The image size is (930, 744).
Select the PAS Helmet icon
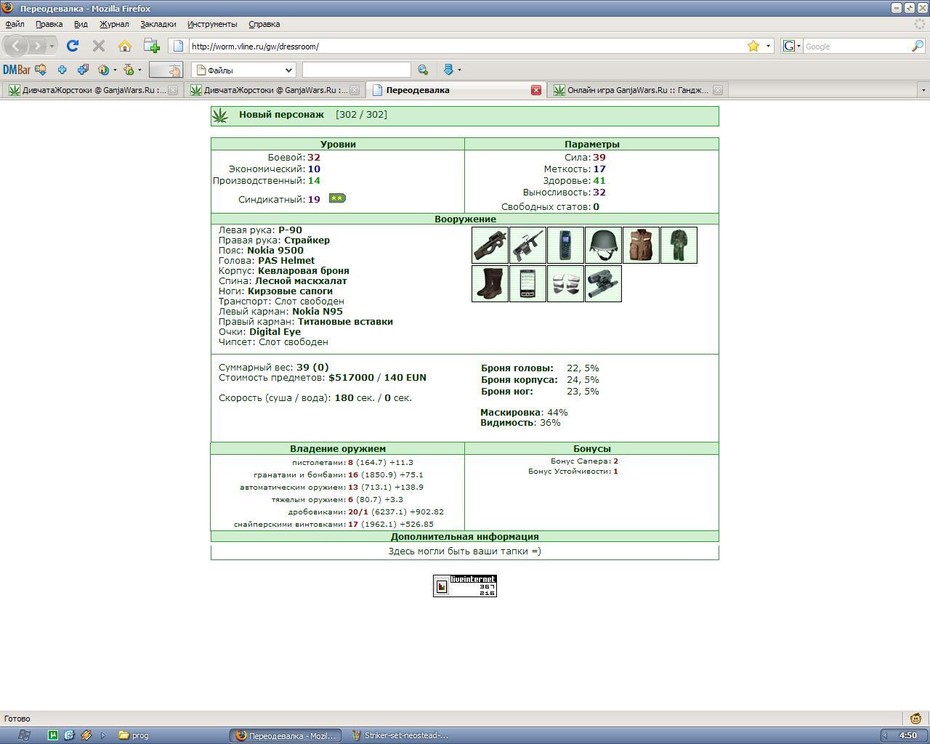603,245
